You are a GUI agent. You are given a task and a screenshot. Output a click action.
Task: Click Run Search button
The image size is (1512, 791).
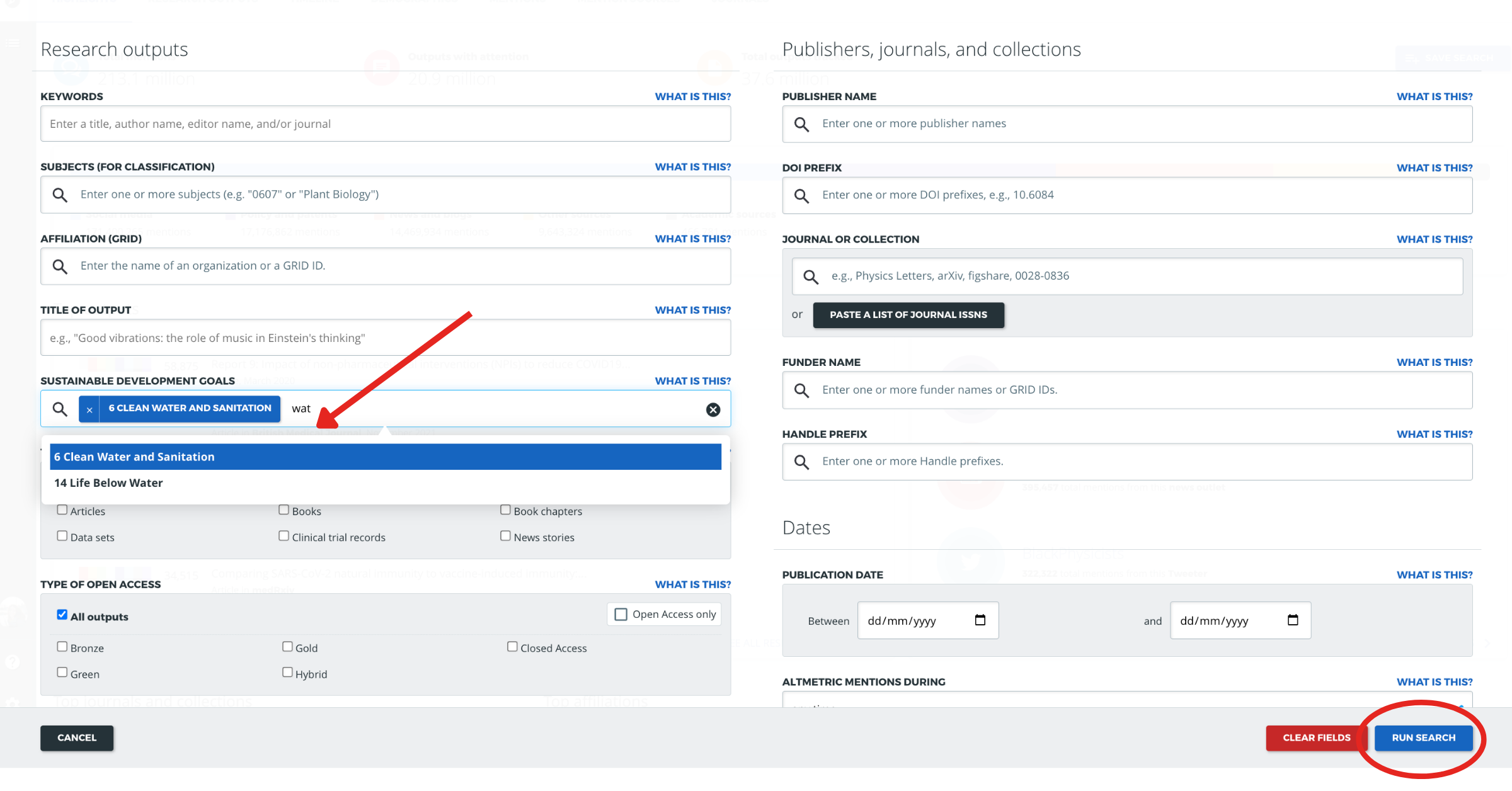(x=1423, y=737)
